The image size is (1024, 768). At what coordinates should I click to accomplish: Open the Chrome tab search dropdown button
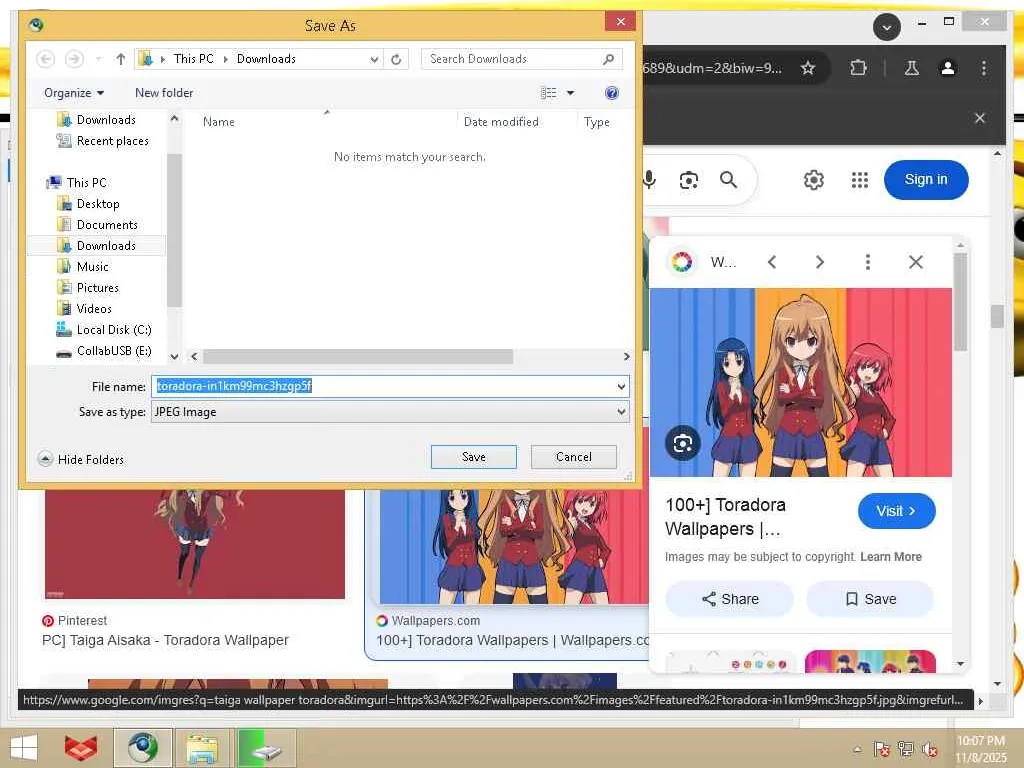point(886,27)
